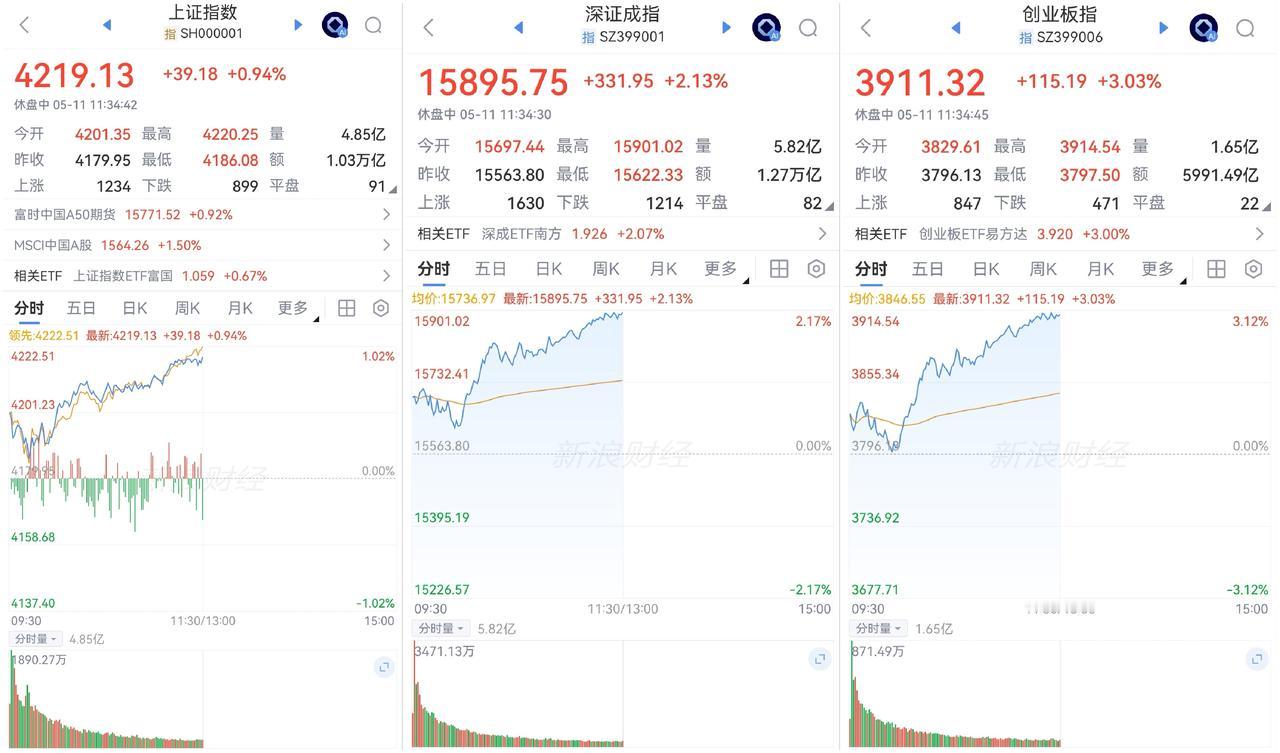Image resolution: width=1280 pixels, height=753 pixels.
Task: Select 日K tab in 上证指数 panel
Action: [135, 308]
